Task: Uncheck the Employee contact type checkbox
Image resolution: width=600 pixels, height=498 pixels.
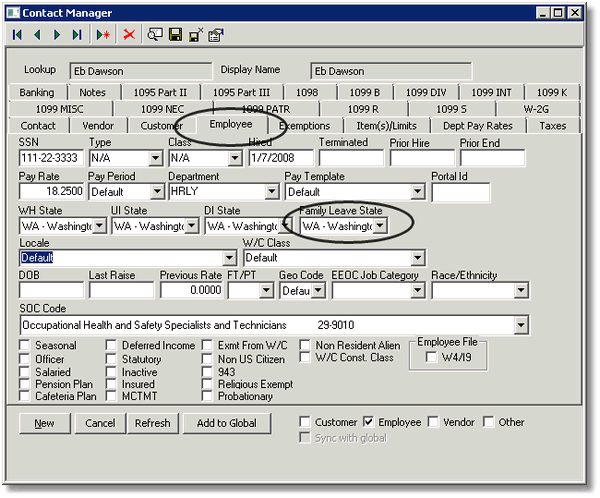Action: pyautogui.click(x=368, y=422)
